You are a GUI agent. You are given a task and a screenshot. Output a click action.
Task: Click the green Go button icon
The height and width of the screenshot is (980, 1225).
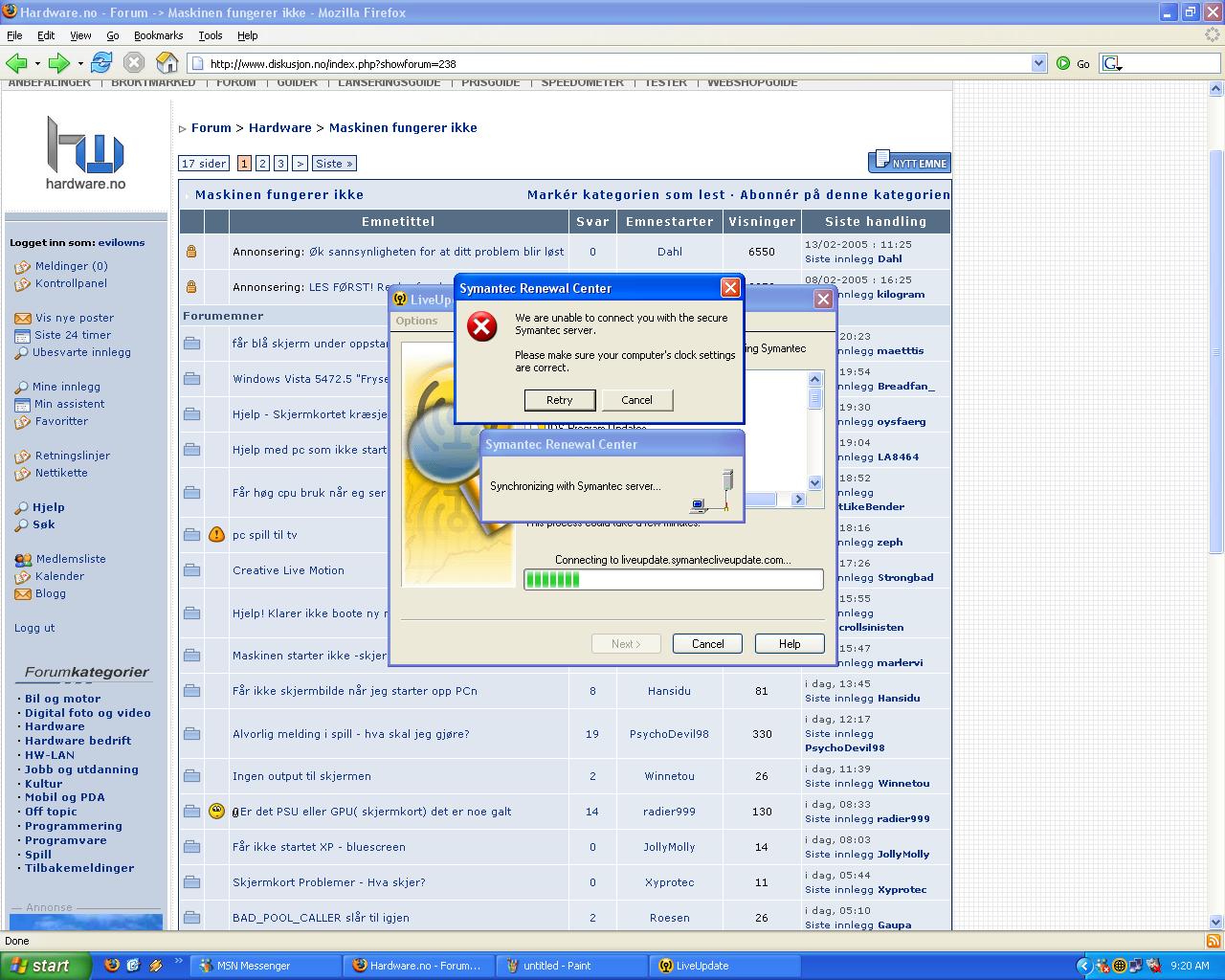[x=1063, y=63]
